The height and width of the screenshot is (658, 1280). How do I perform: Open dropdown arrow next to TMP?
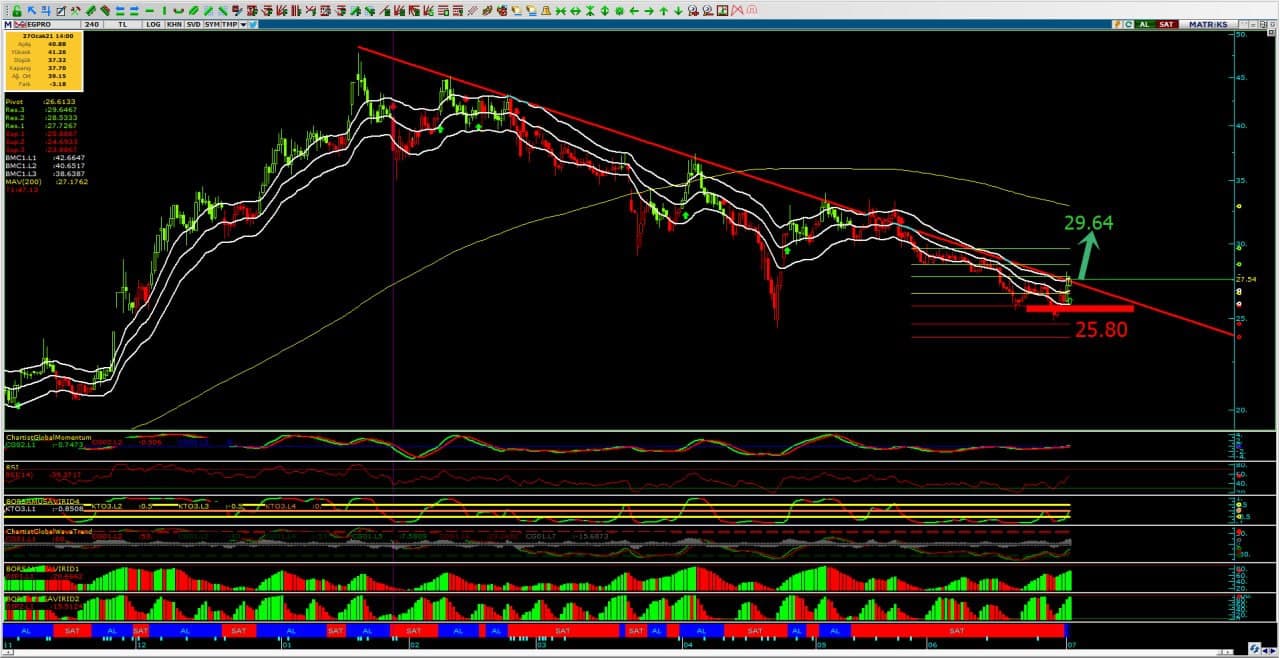243,24
